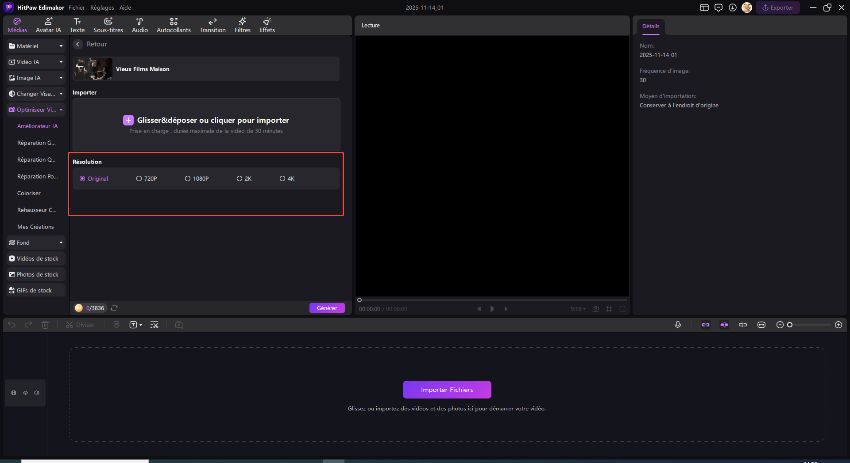Open the user profile avatar
The width and height of the screenshot is (850, 463).
coord(747,8)
